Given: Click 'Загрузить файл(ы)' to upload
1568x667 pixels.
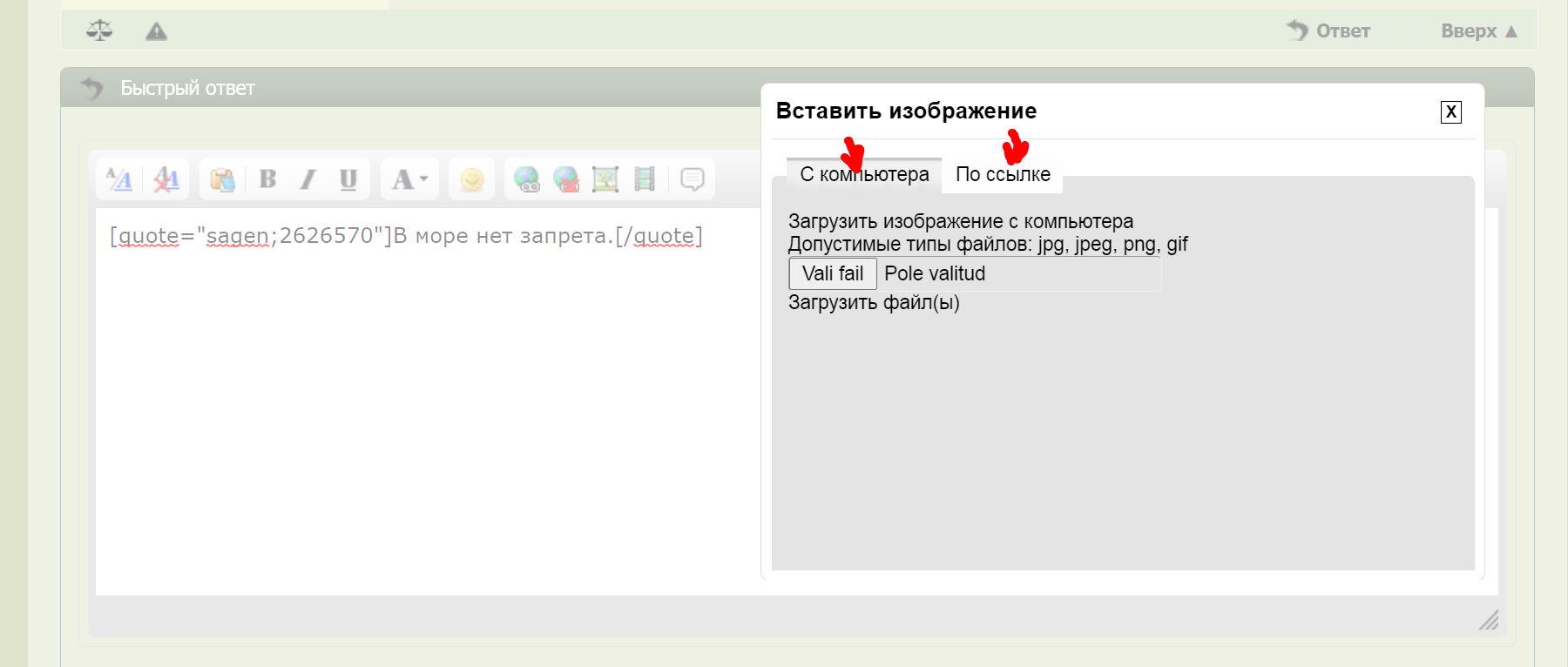Looking at the screenshot, I should 874,303.
